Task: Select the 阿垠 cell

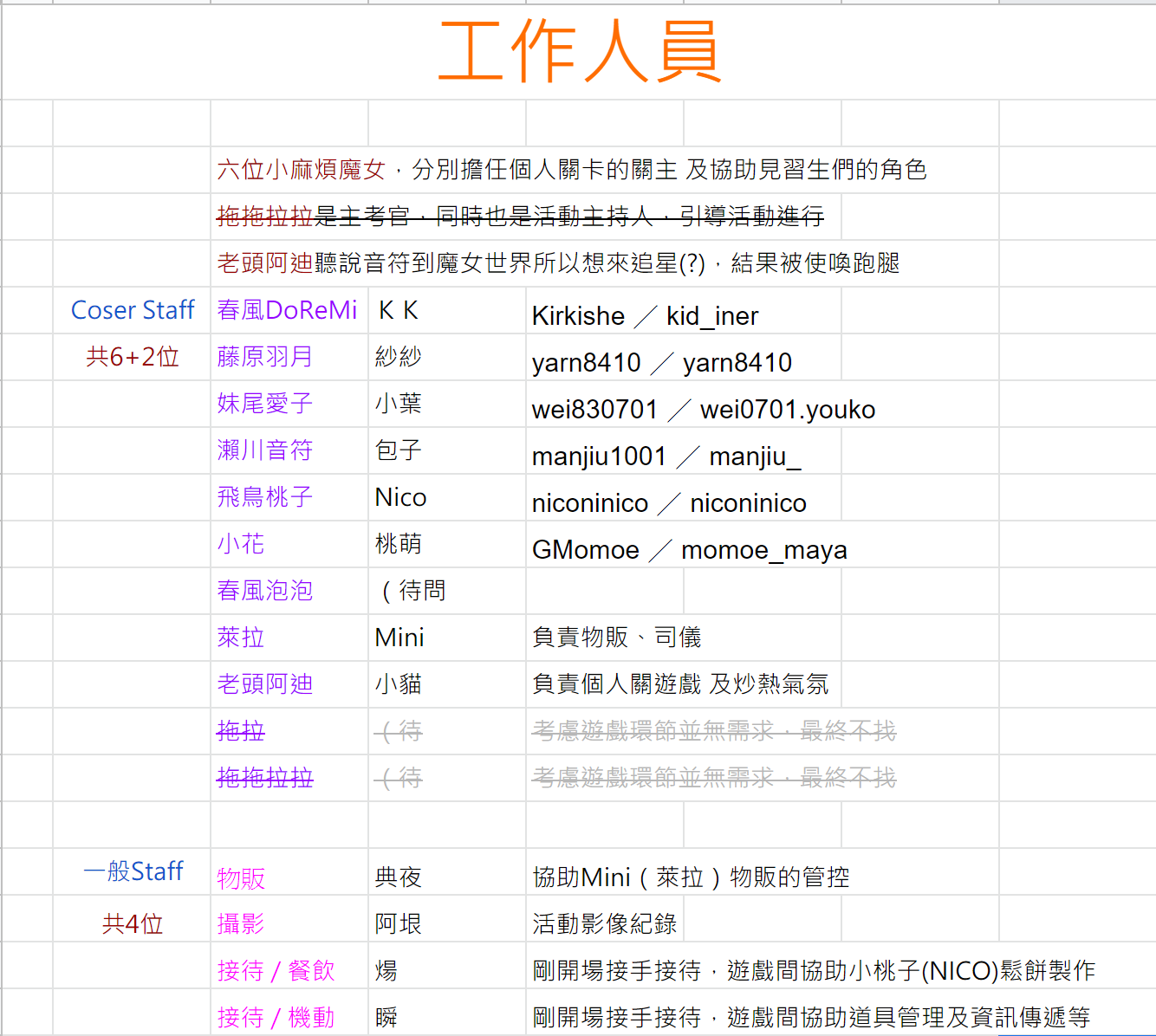Action: tap(447, 918)
